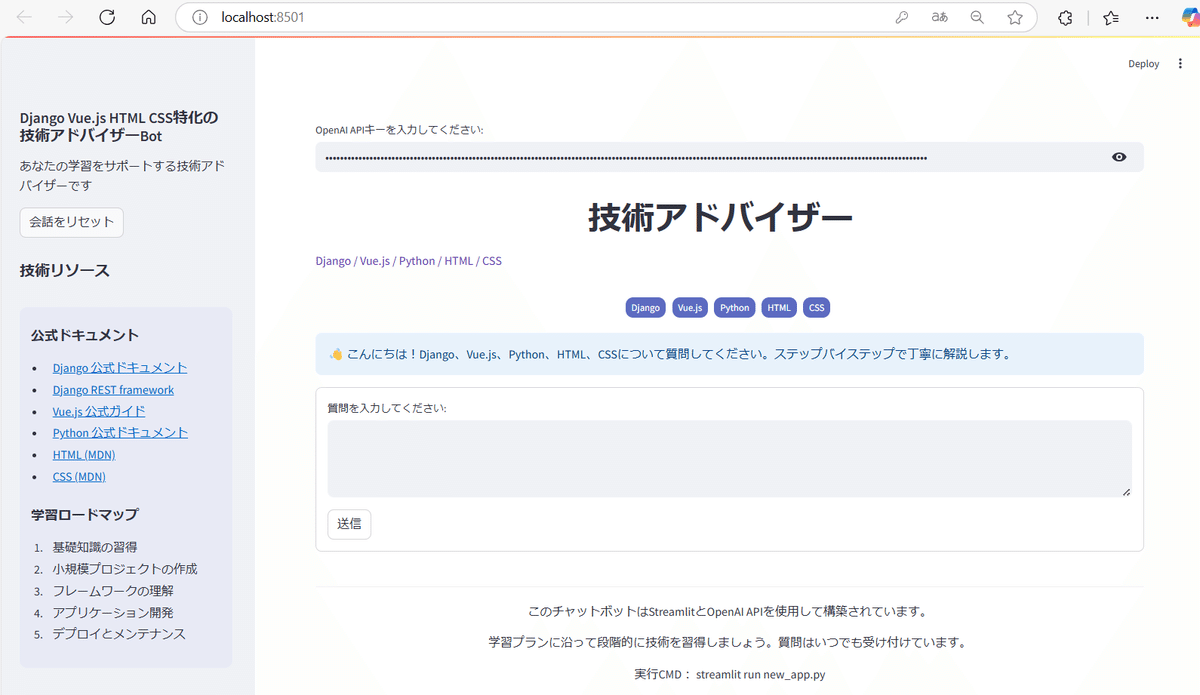Open the Django 公式ドキュメント link
Screen dimensions: 1200x695
coord(119,367)
